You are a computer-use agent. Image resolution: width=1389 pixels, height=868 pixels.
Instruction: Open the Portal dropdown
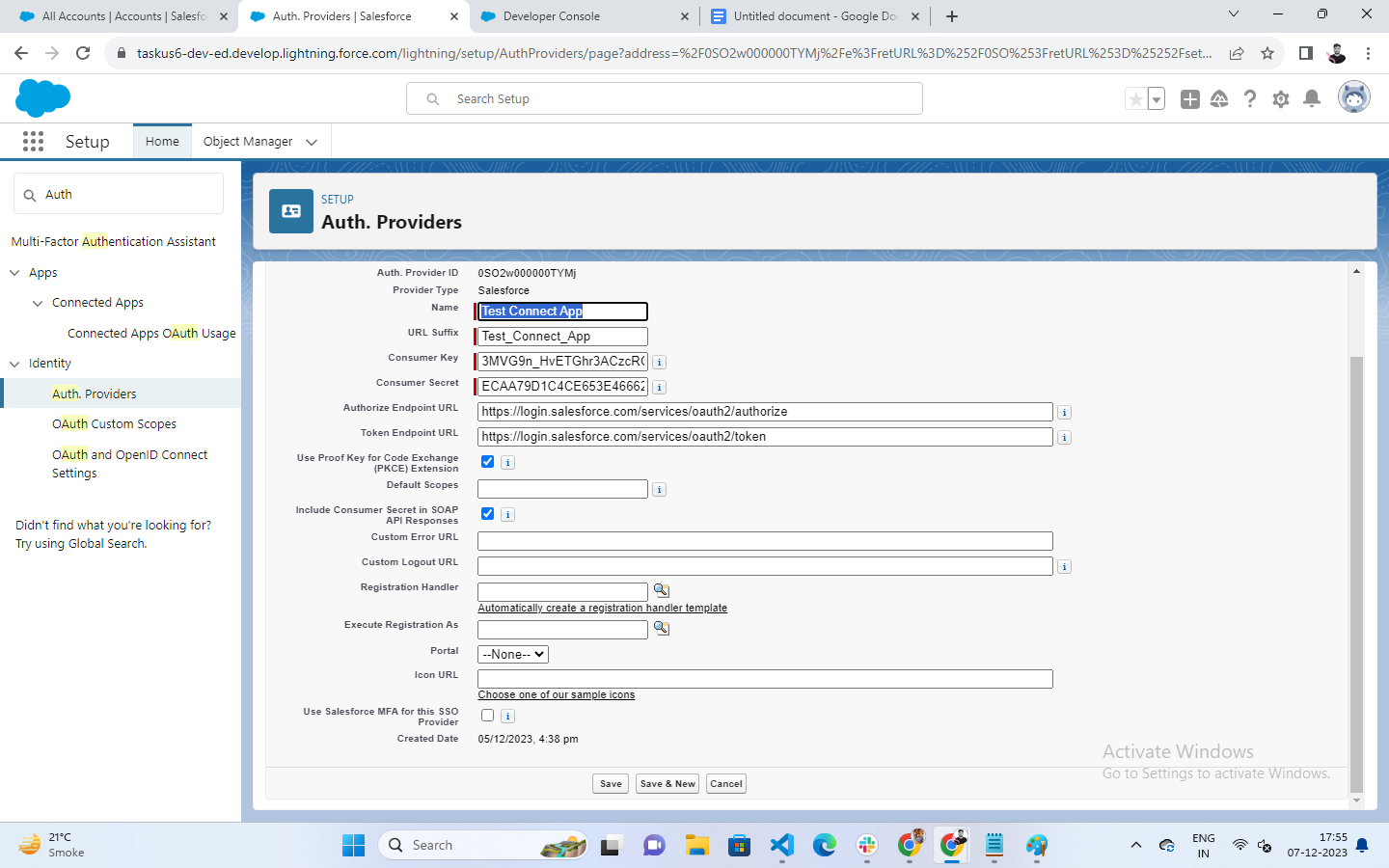[513, 654]
